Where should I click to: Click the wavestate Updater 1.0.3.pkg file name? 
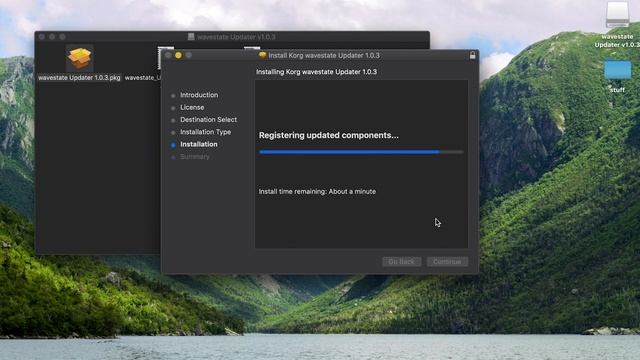(x=79, y=78)
